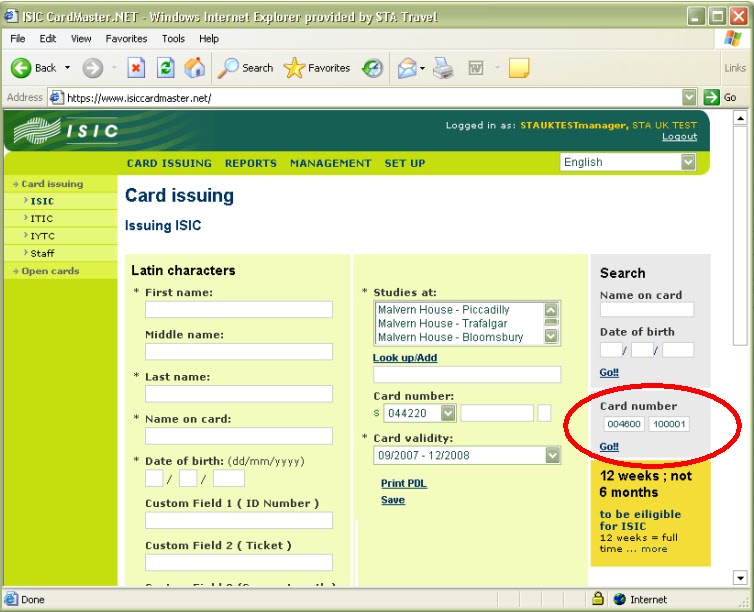Switch to the MANAGEMENT tab

coord(330,163)
